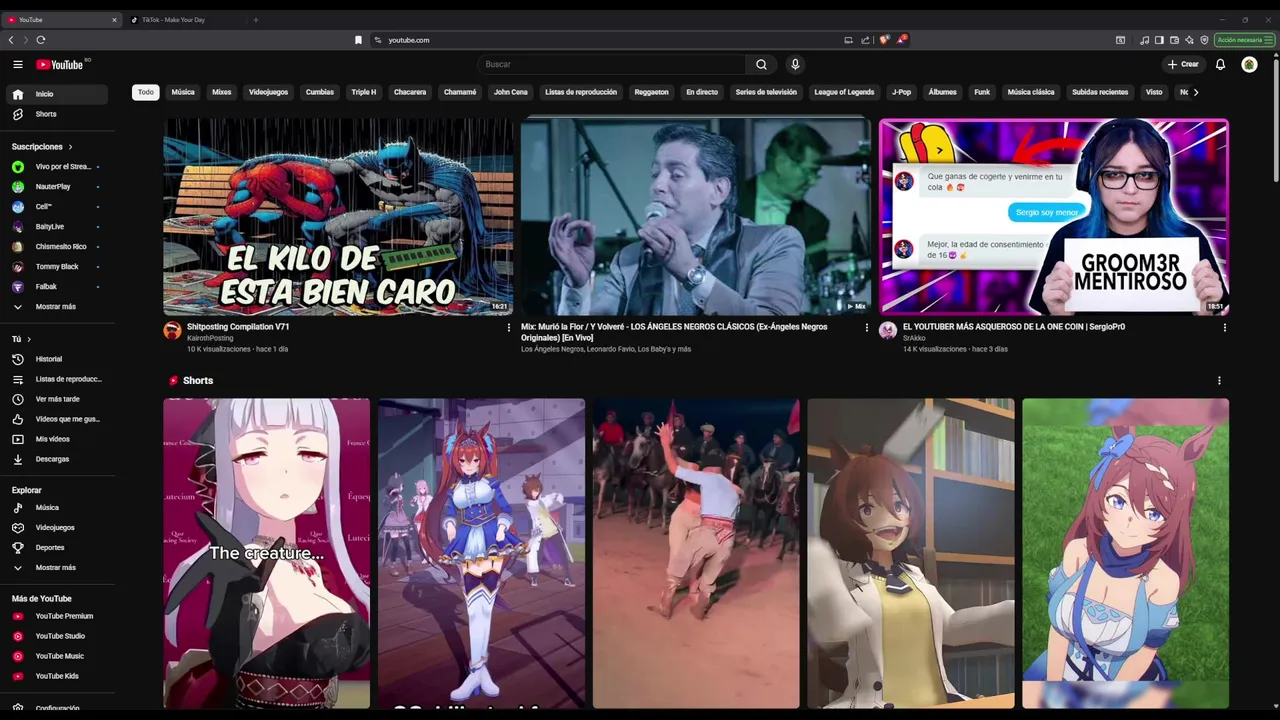Image resolution: width=1280 pixels, height=720 pixels.
Task: Select the Música filter chip
Action: coord(183,92)
